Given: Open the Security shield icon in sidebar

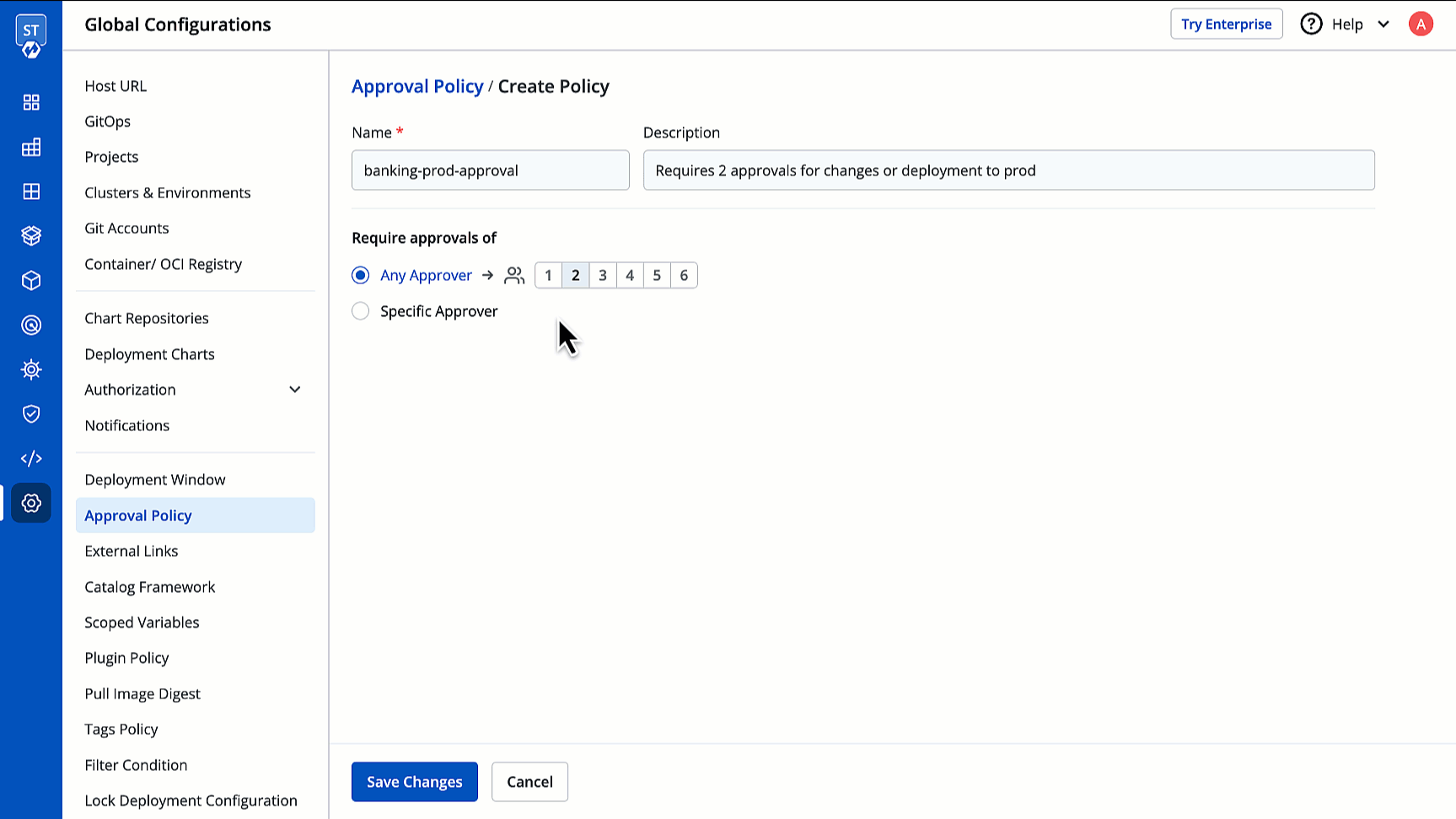Looking at the screenshot, I should point(31,413).
